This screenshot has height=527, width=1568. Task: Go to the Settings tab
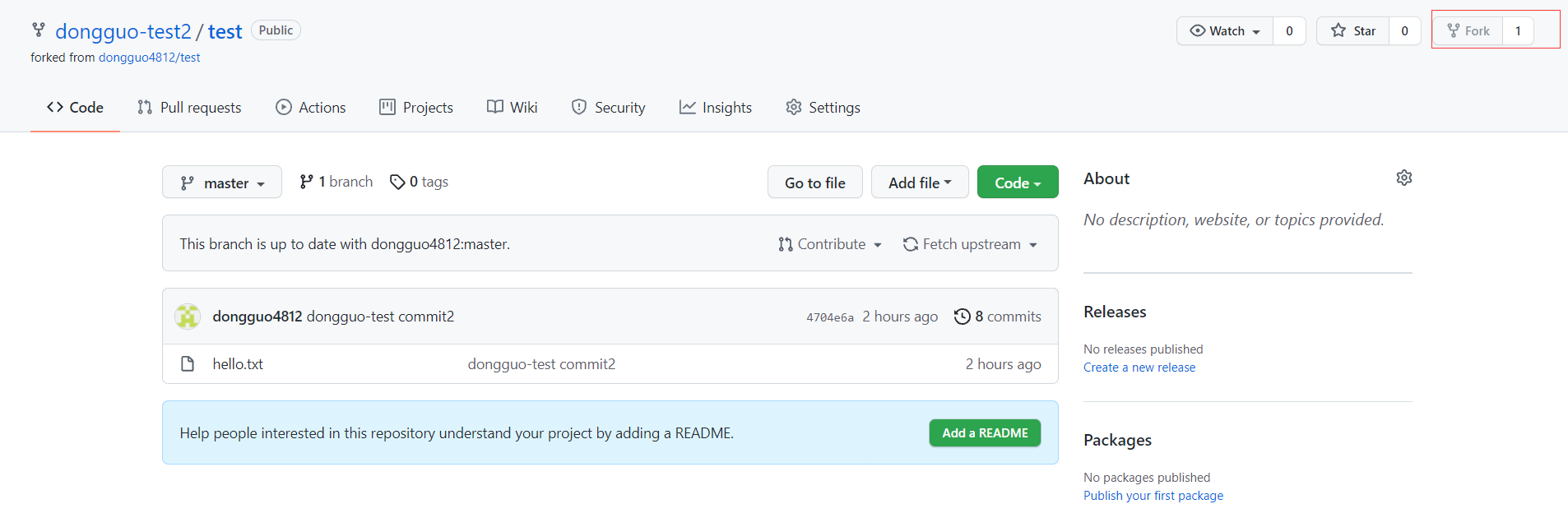(823, 108)
